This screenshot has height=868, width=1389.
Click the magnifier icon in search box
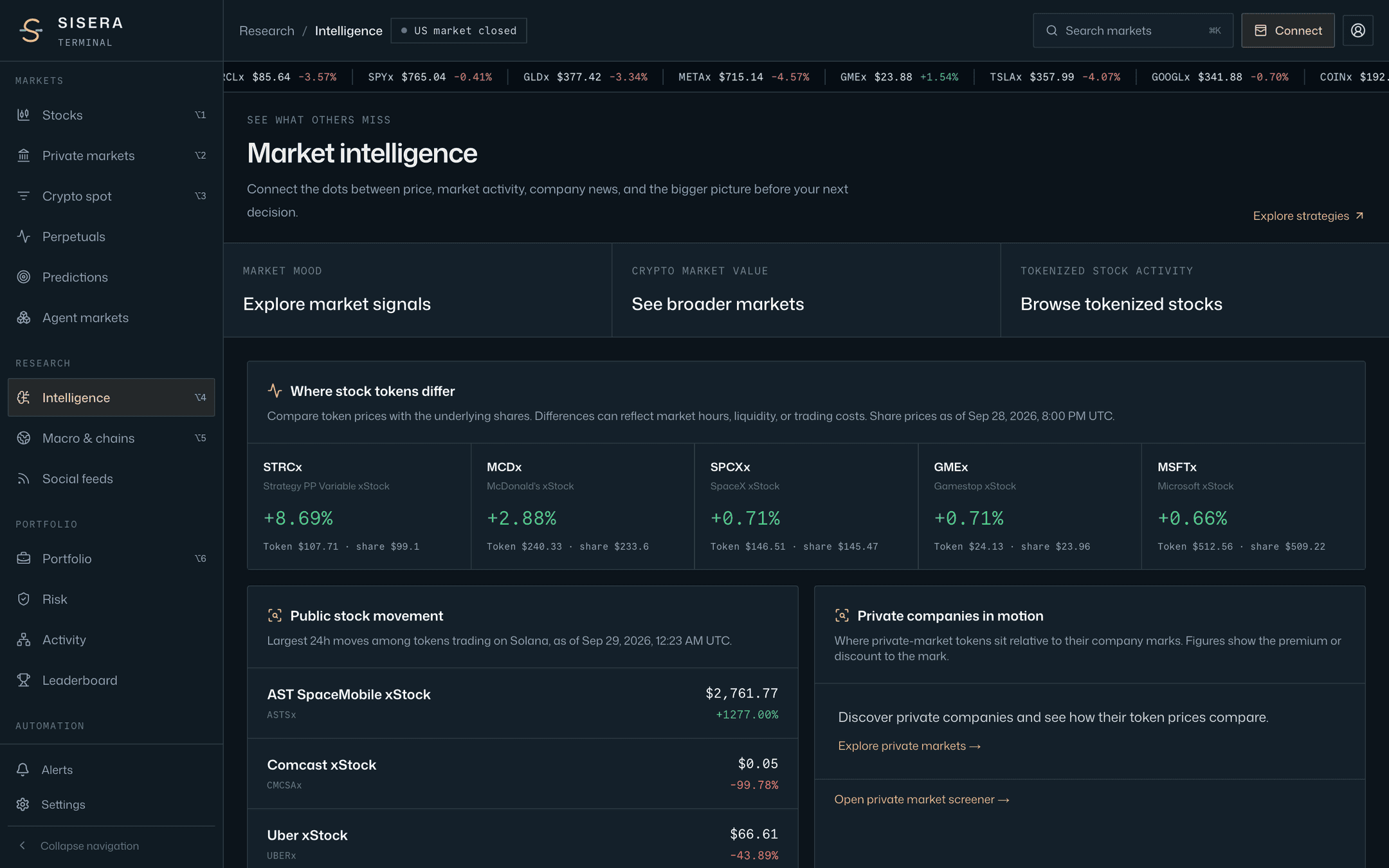1052,30
